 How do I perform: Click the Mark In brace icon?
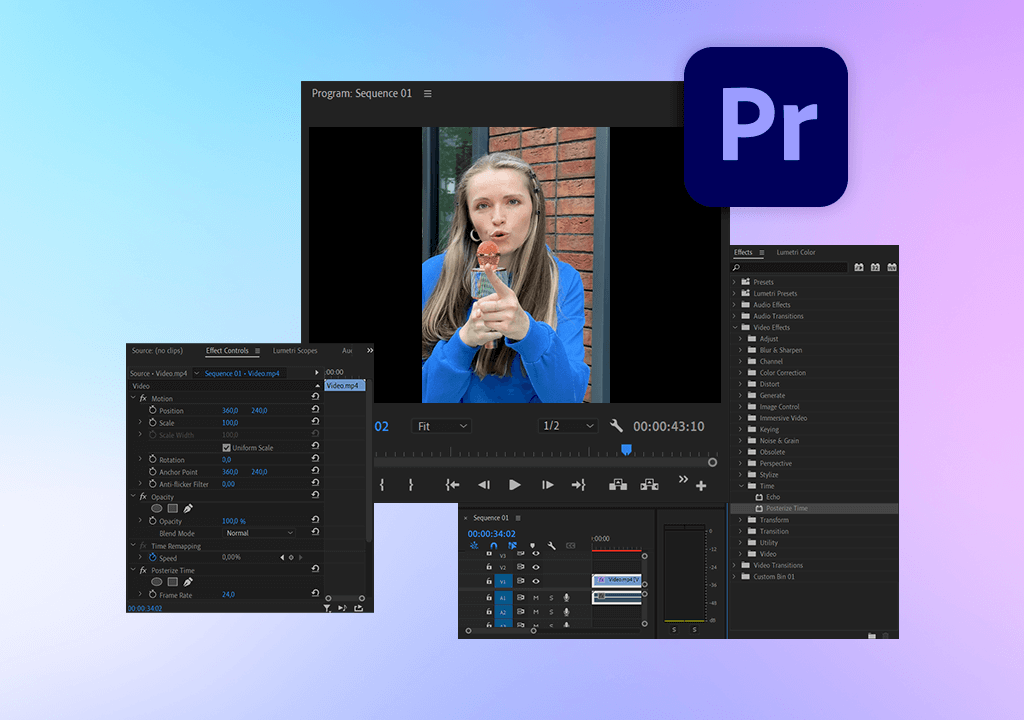[382, 485]
